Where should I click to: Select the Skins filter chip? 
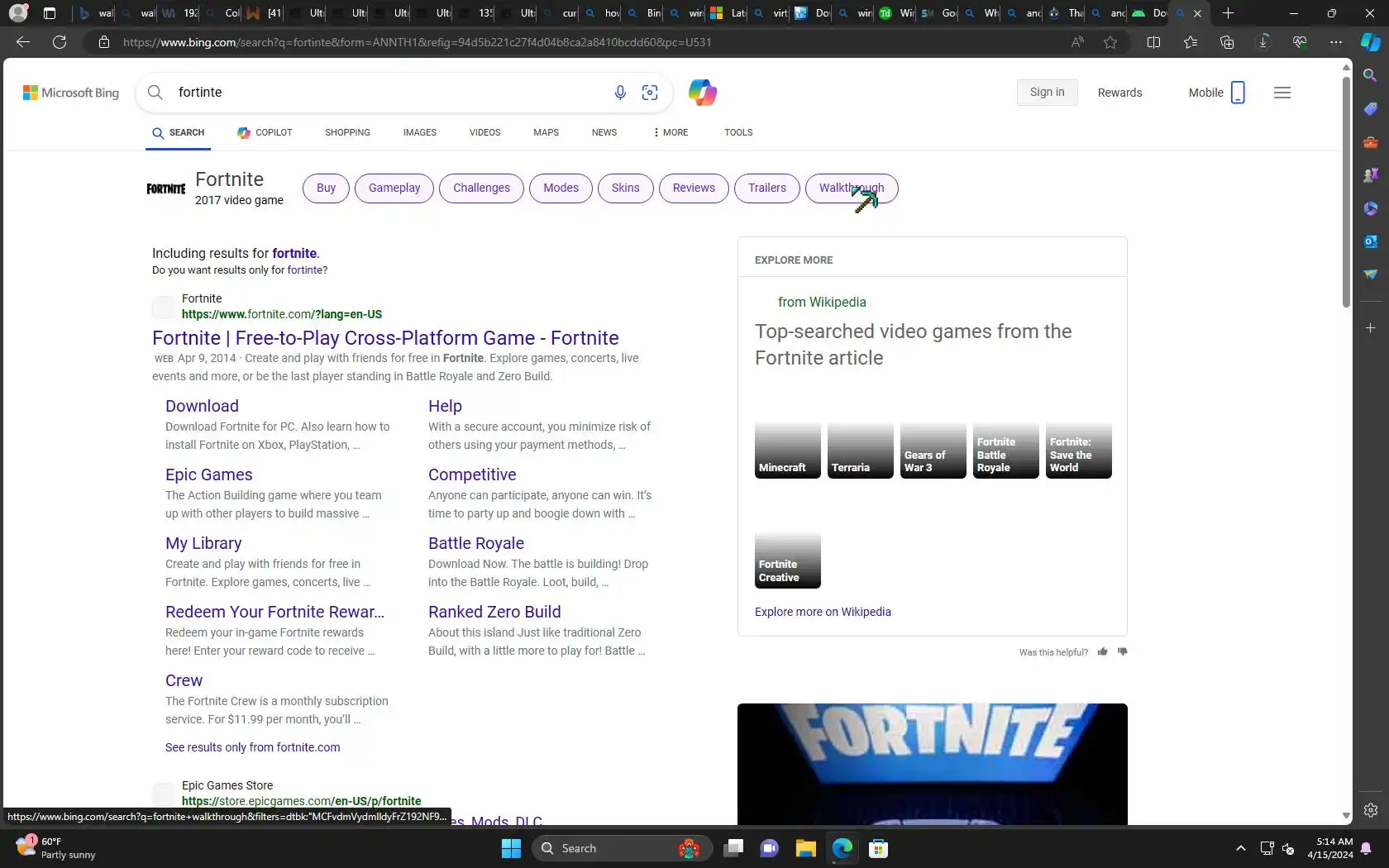(x=626, y=188)
